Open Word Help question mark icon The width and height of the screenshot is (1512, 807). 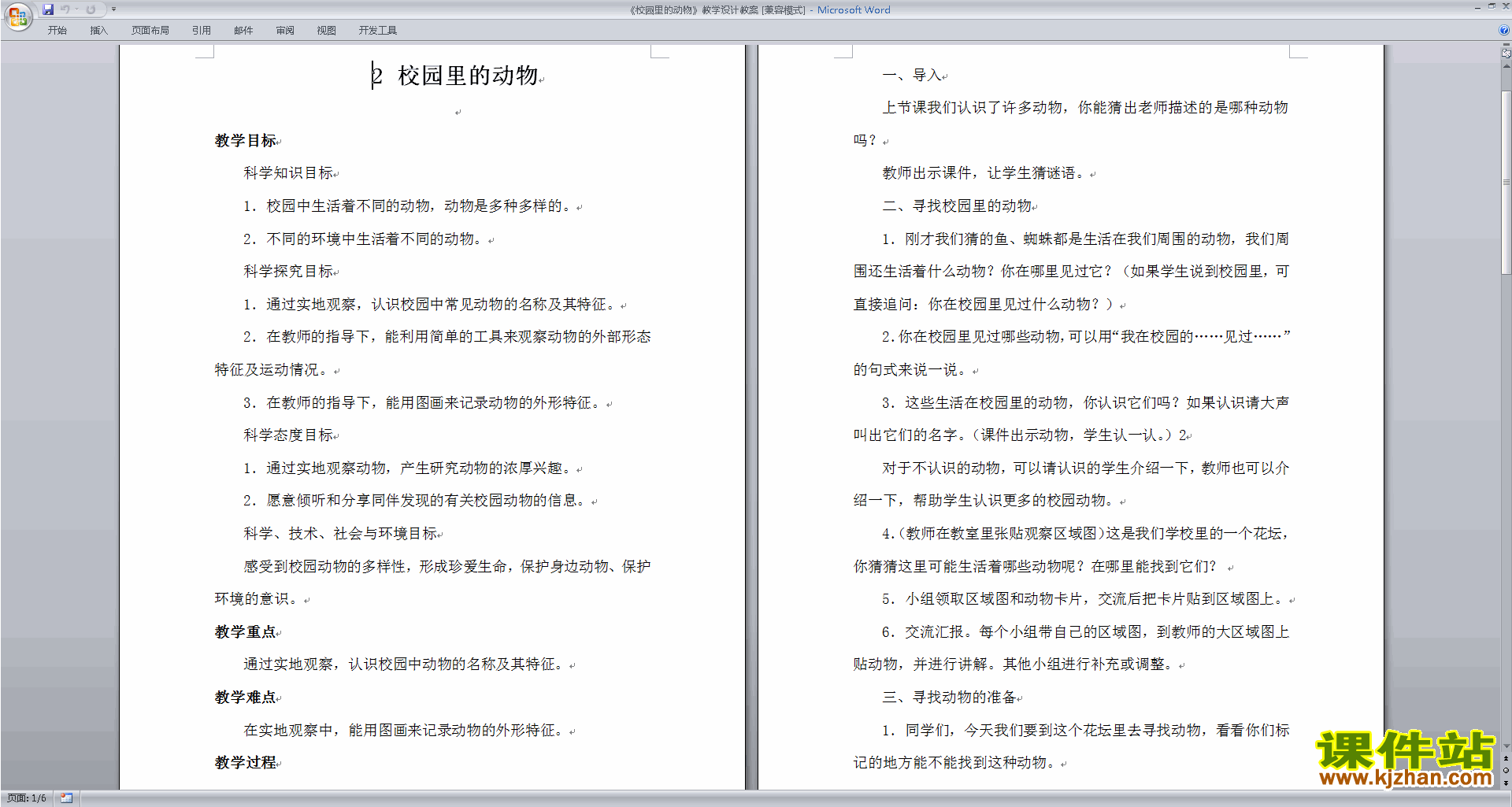click(x=1504, y=30)
